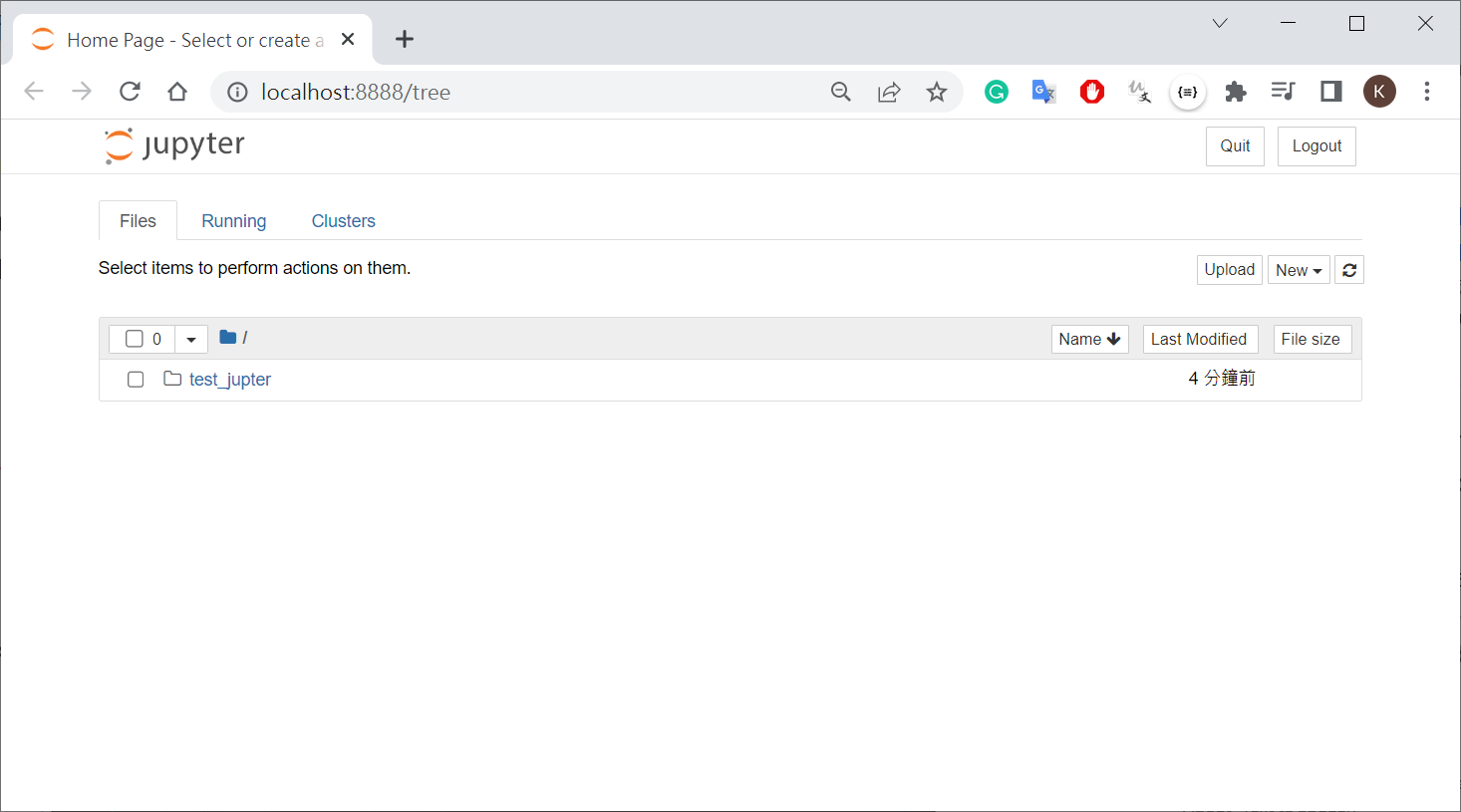The height and width of the screenshot is (812, 1461).
Task: Click the Jupyter logo
Action: (174, 145)
